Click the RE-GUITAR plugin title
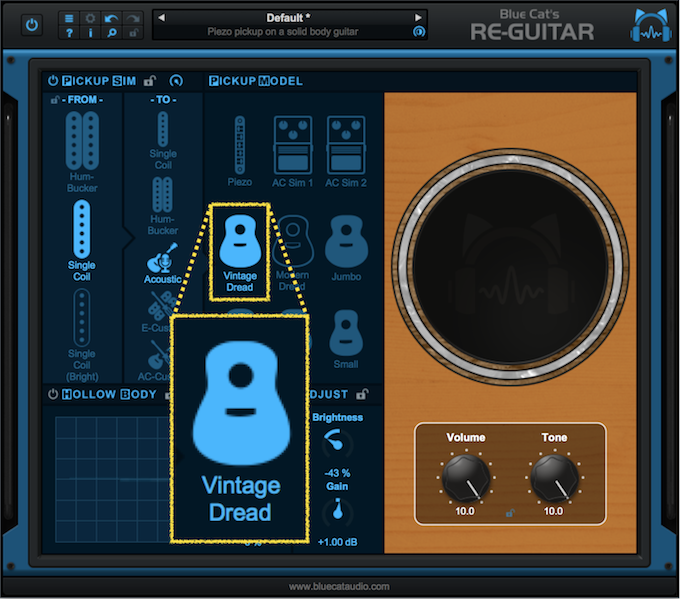 pyautogui.click(x=532, y=32)
